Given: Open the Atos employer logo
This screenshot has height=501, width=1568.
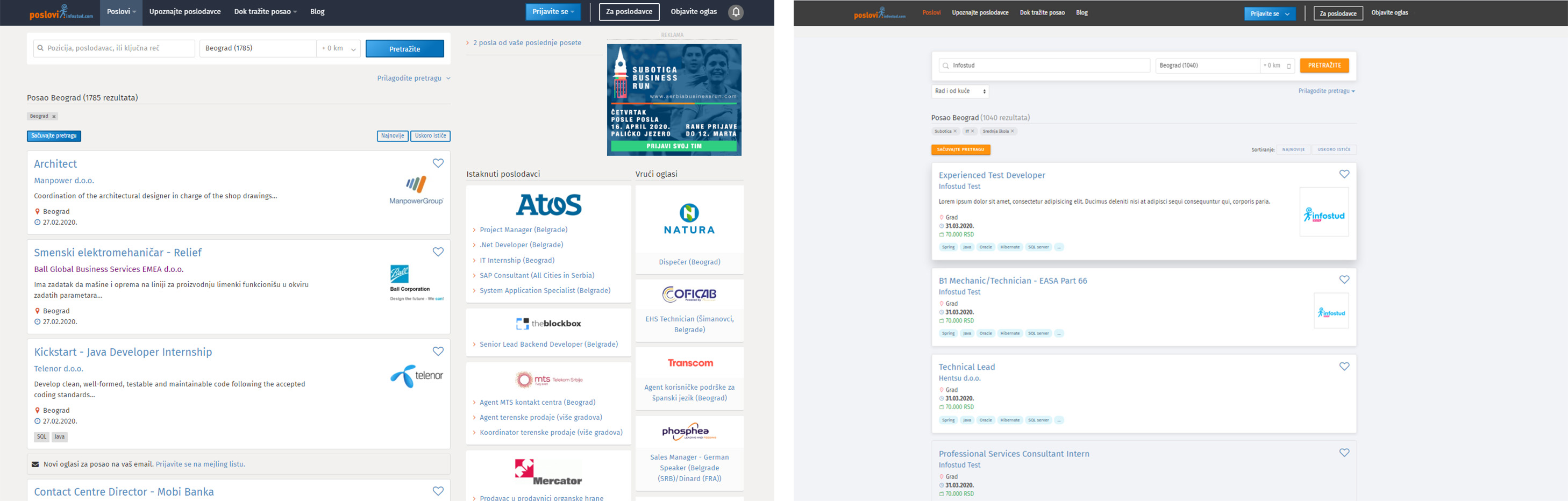Looking at the screenshot, I should [x=548, y=205].
